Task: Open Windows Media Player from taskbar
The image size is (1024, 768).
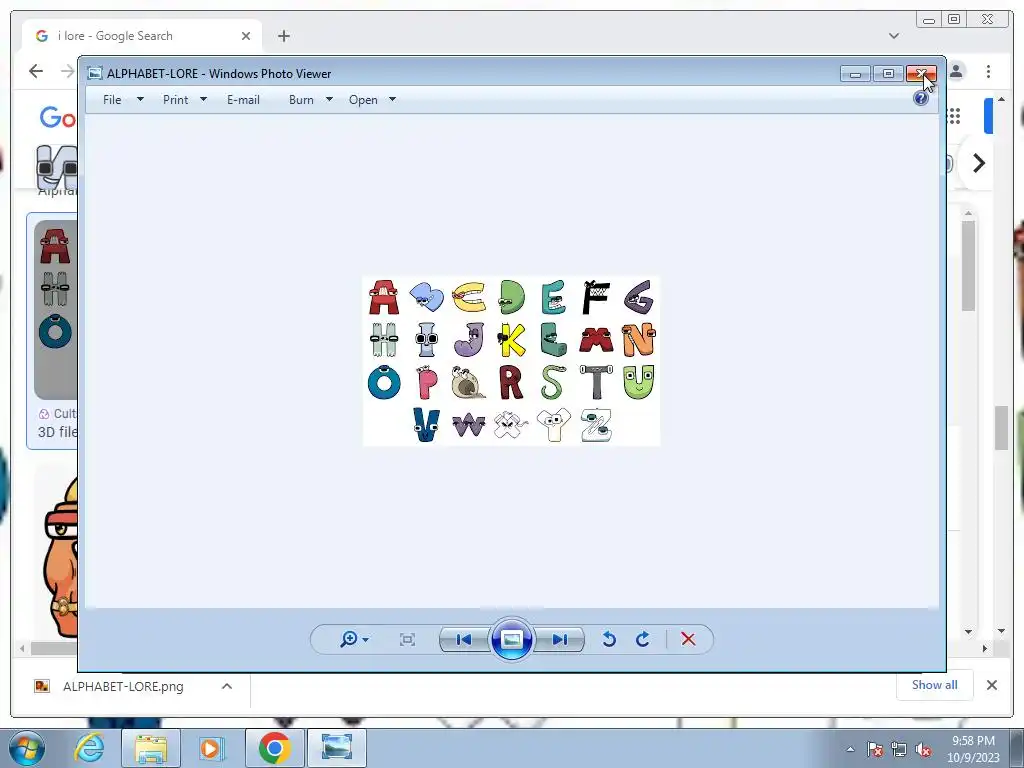Action: [211, 748]
